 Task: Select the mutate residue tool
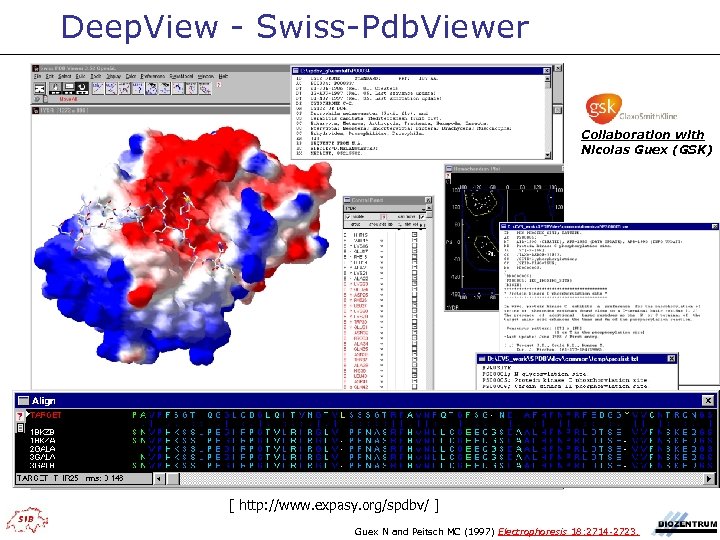(x=191, y=88)
